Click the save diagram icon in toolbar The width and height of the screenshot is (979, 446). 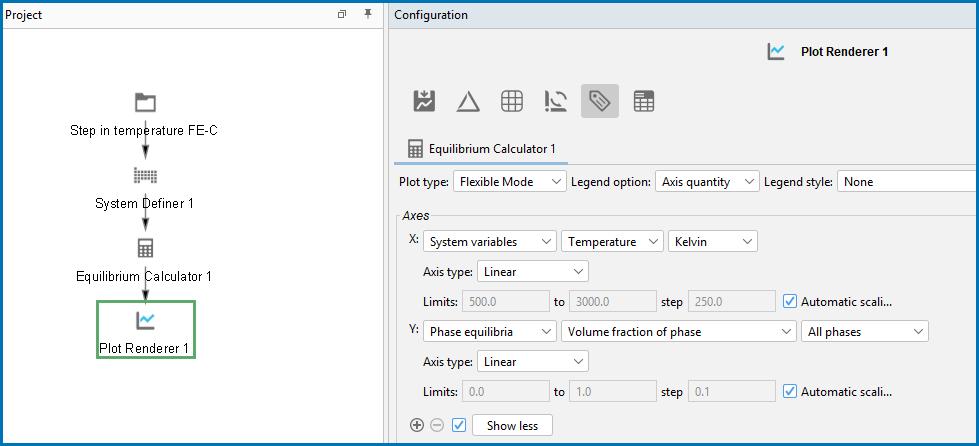point(425,101)
